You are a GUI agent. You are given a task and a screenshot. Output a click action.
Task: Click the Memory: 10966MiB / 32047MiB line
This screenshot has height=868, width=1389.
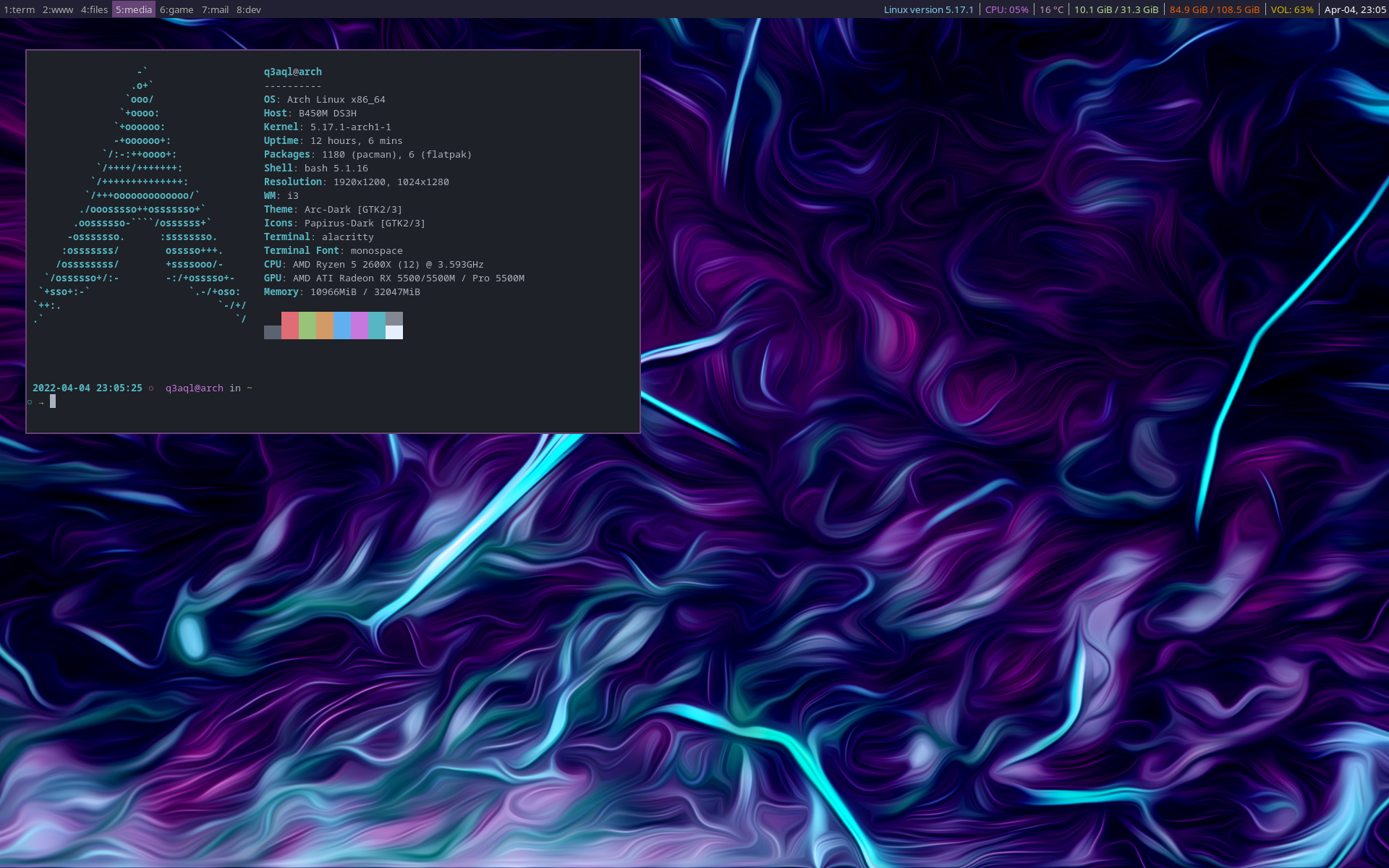[342, 292]
